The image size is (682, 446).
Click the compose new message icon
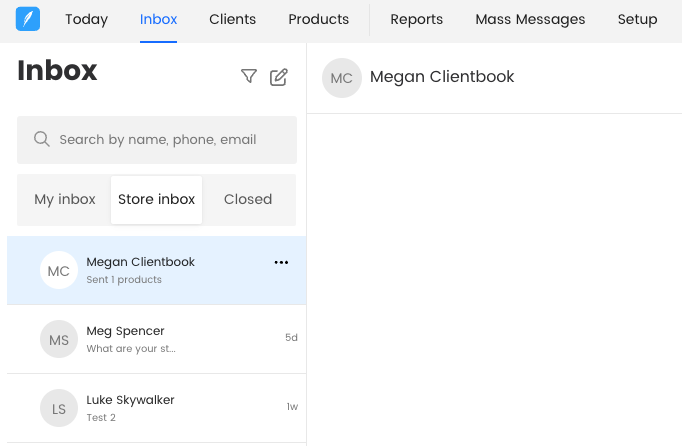[279, 76]
